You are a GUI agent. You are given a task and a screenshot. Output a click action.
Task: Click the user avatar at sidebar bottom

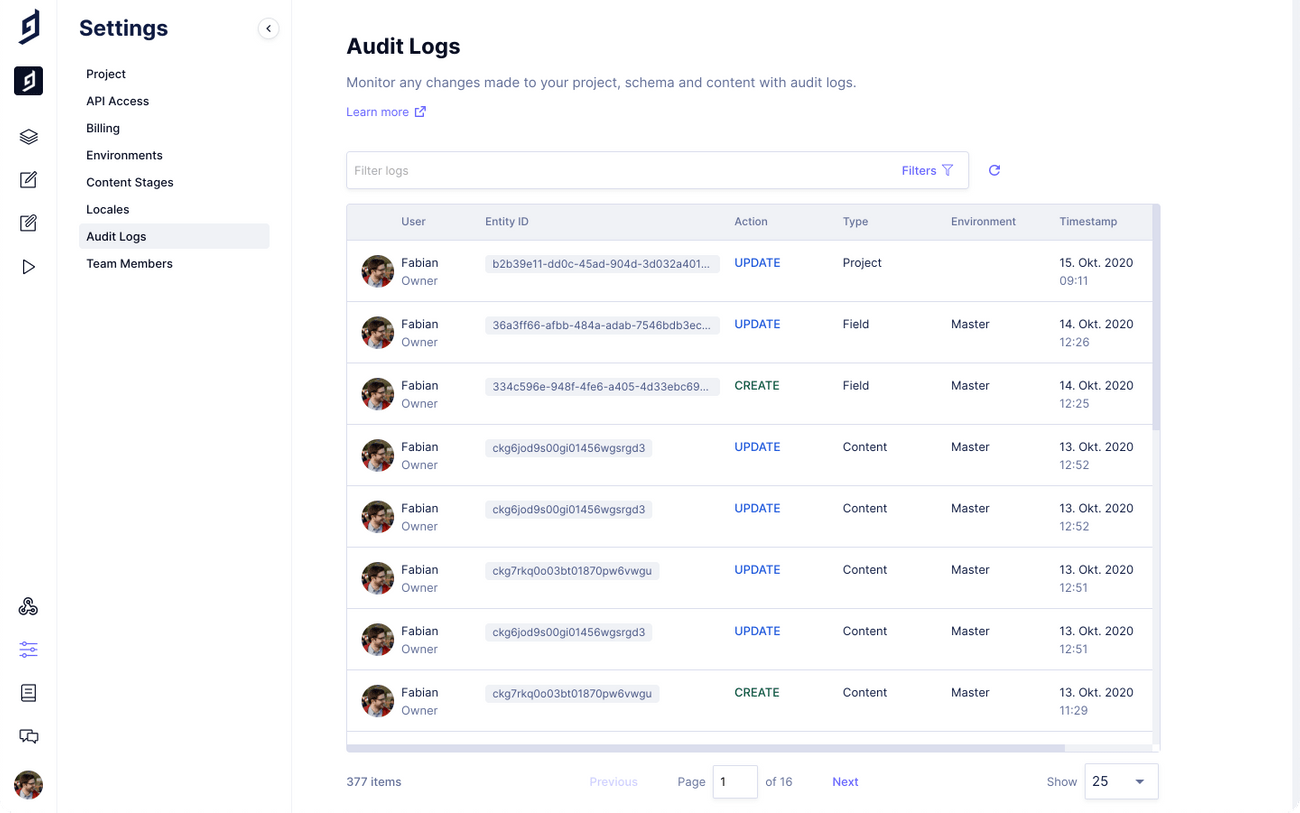[28, 785]
